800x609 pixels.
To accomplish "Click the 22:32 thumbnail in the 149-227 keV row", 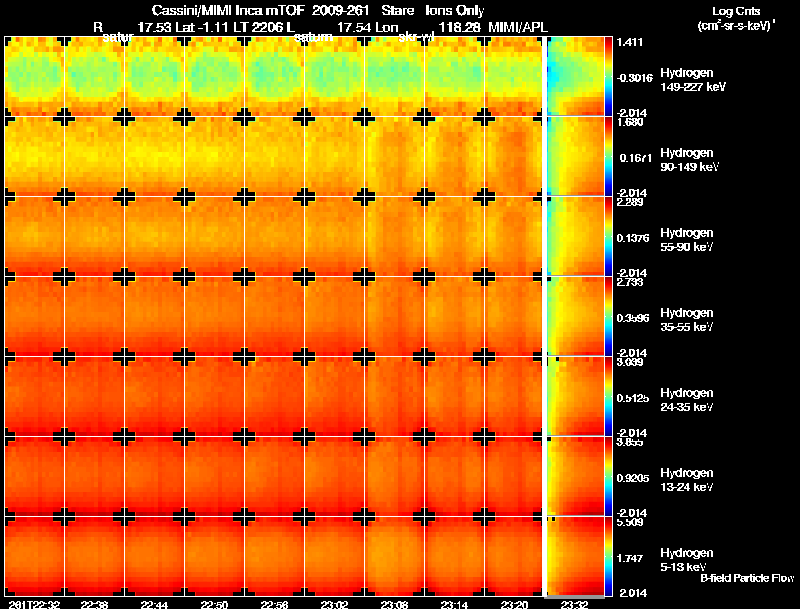I will point(34,77).
